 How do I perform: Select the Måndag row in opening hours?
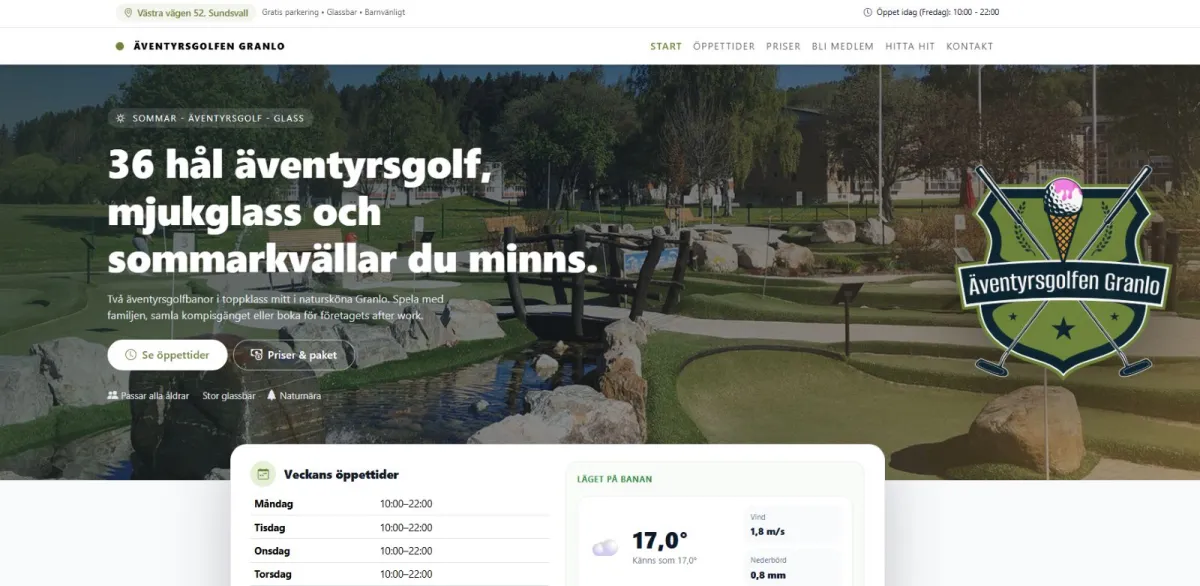click(x=400, y=504)
